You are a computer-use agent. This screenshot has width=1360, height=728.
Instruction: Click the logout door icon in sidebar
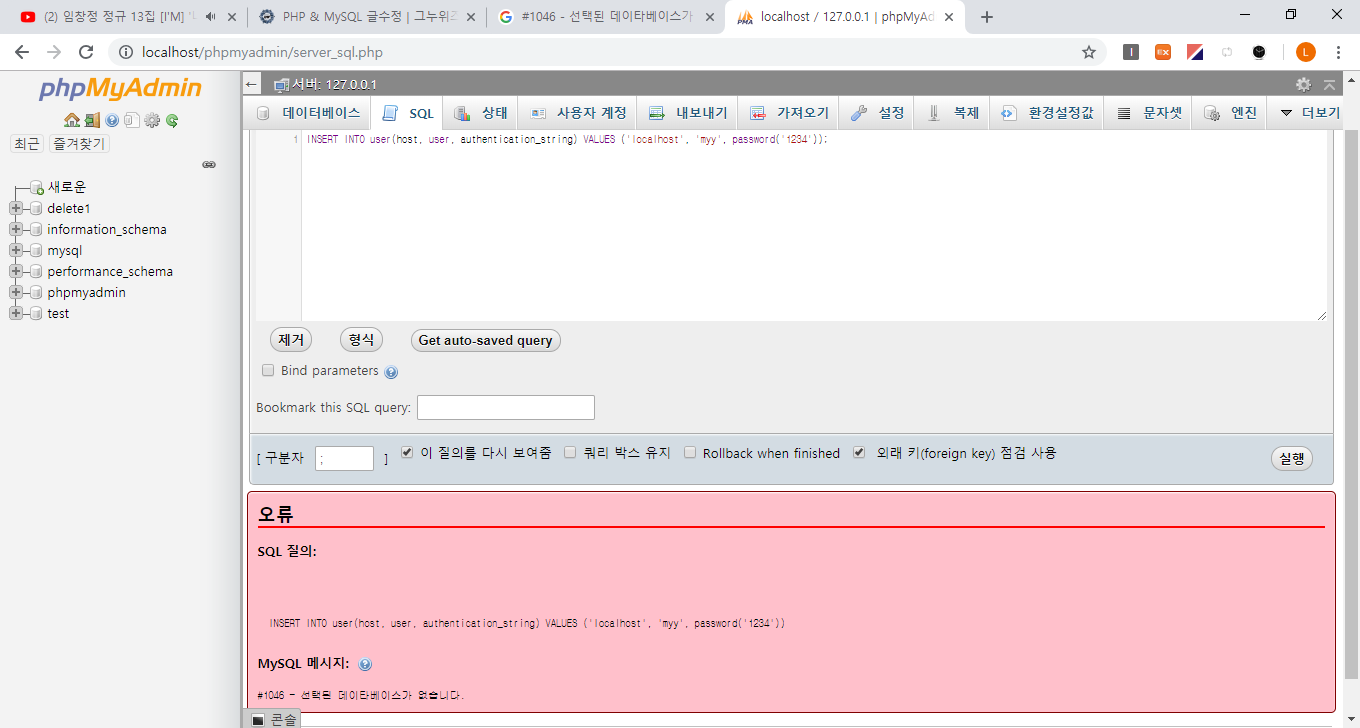coord(92,120)
